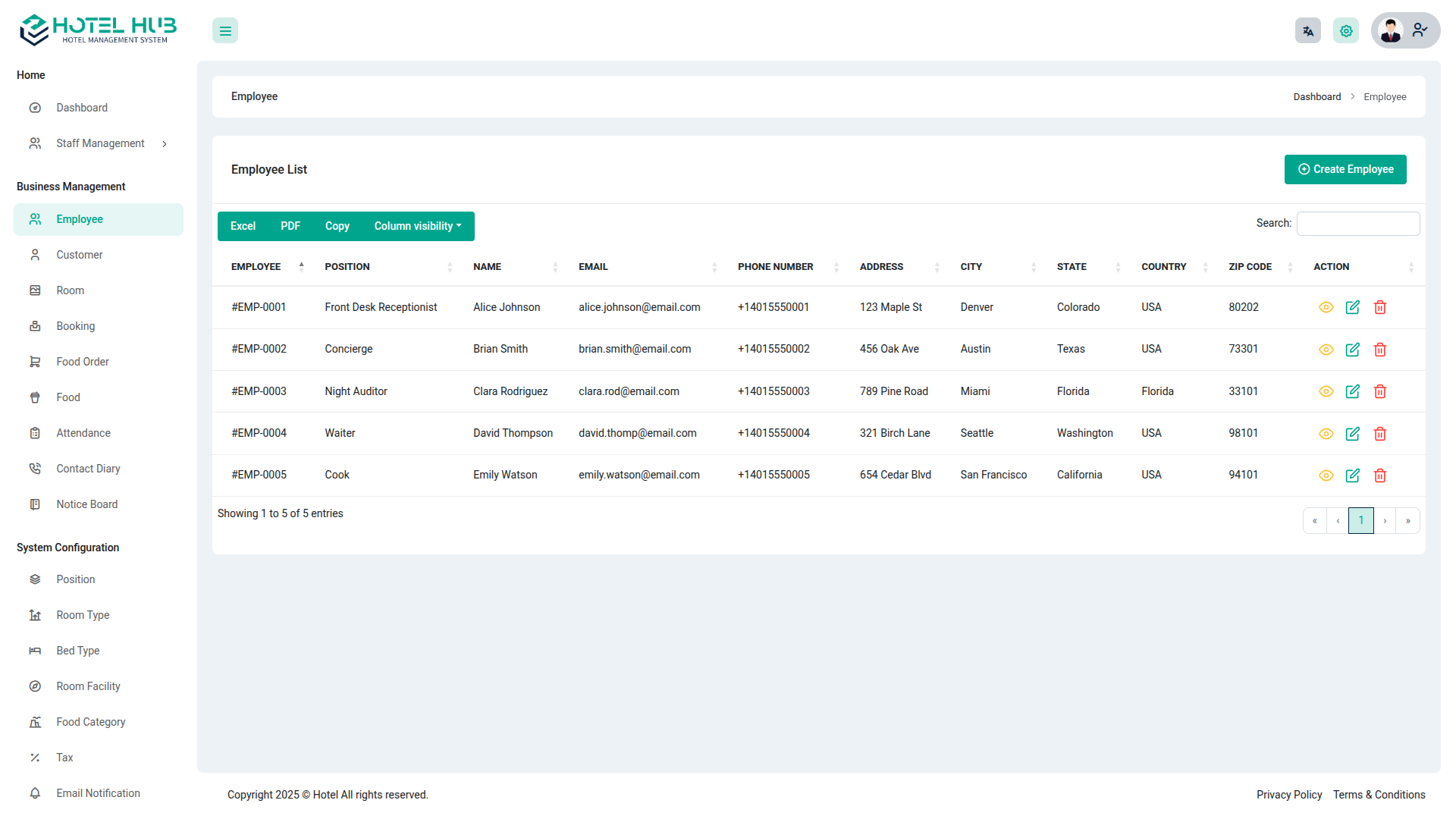The height and width of the screenshot is (819, 1456).
Task: Go to Room Type configuration
Action: [x=83, y=615]
